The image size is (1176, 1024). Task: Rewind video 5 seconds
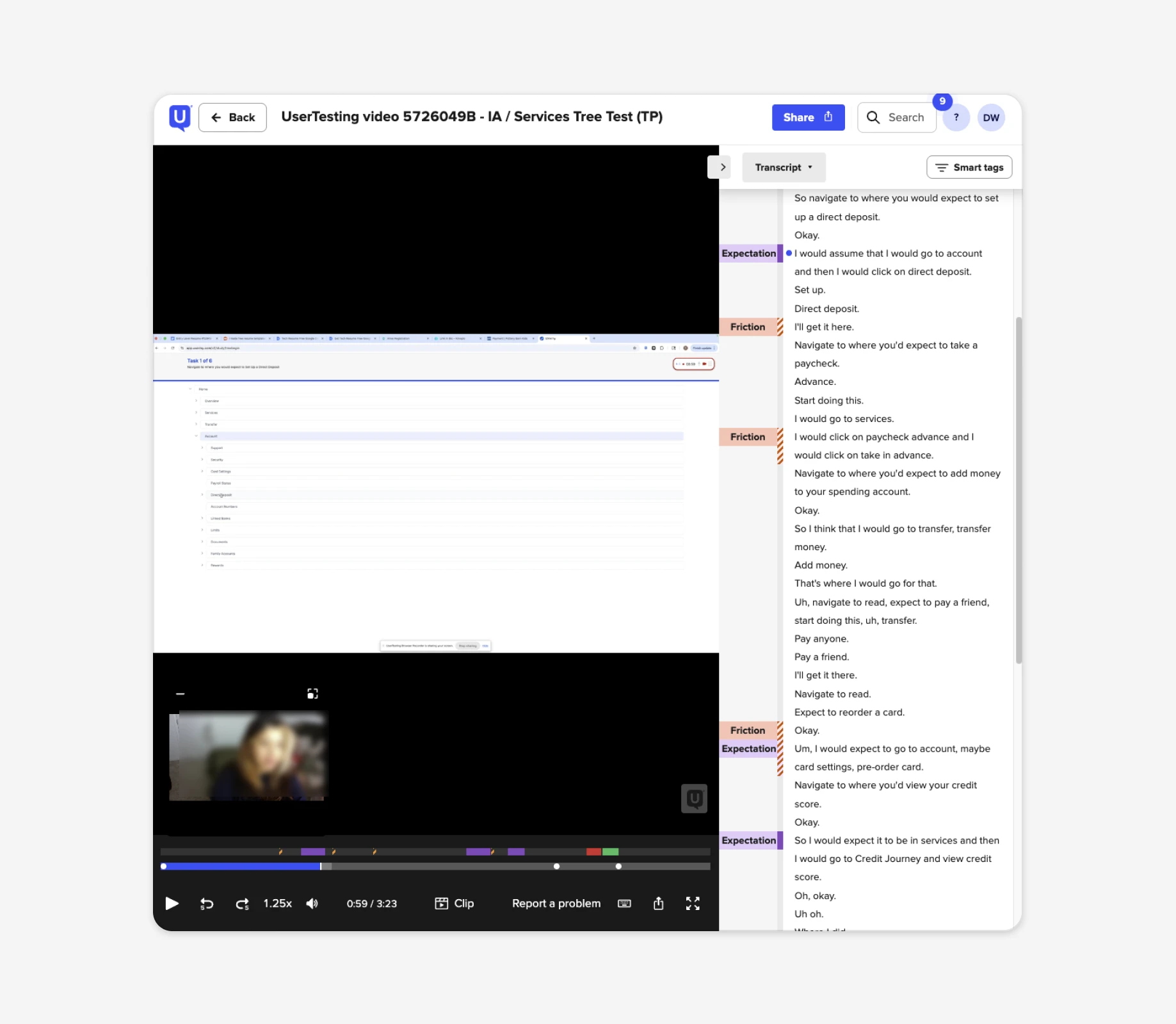207,904
